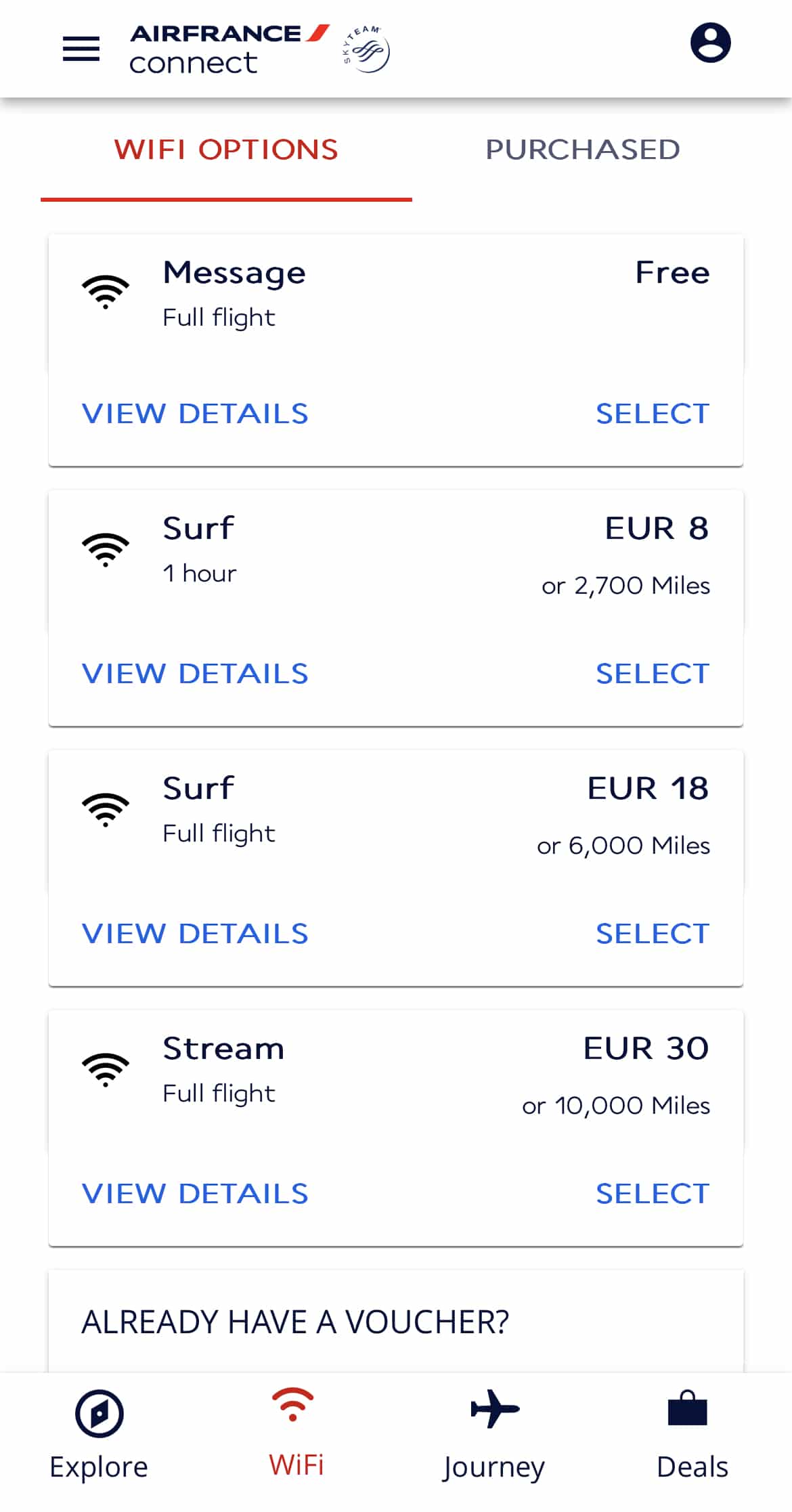View details of the Message pass

[x=195, y=414]
